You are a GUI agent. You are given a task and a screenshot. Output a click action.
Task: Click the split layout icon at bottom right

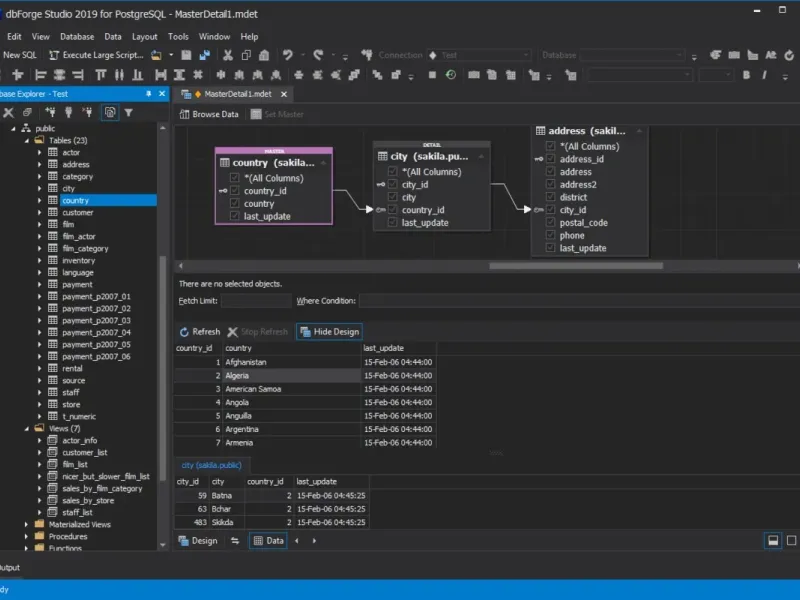click(x=773, y=541)
